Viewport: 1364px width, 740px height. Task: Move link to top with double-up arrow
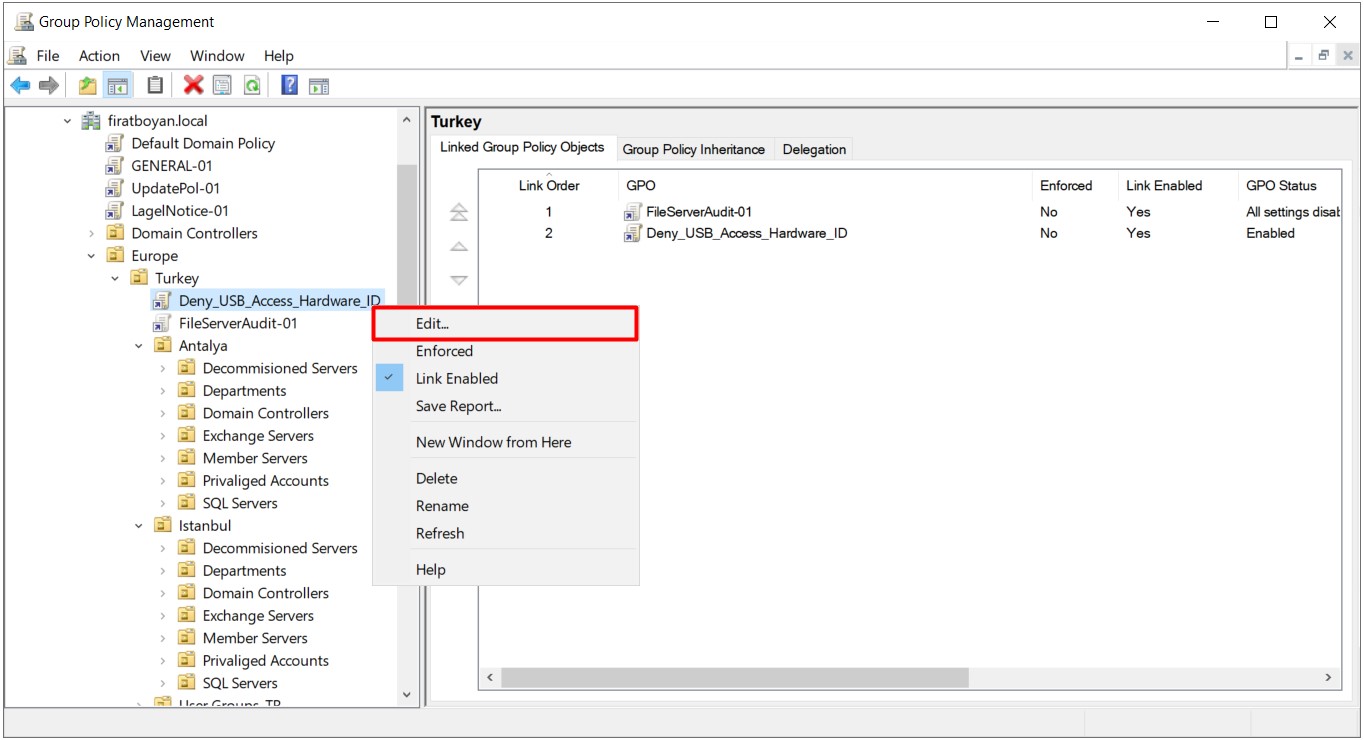click(459, 212)
